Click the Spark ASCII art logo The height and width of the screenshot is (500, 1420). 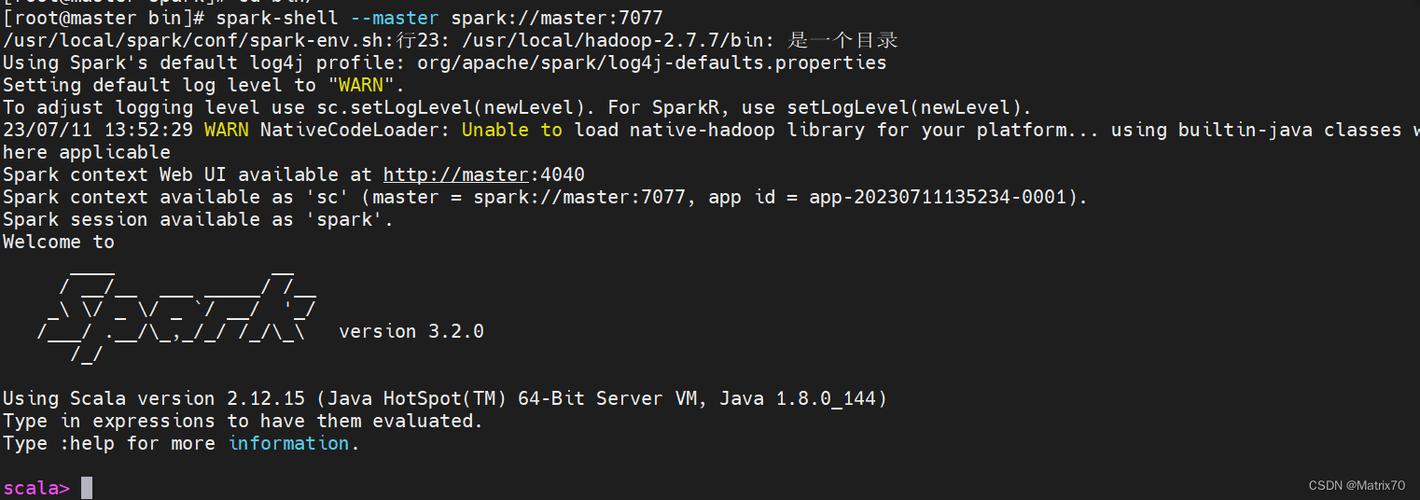coord(180,310)
